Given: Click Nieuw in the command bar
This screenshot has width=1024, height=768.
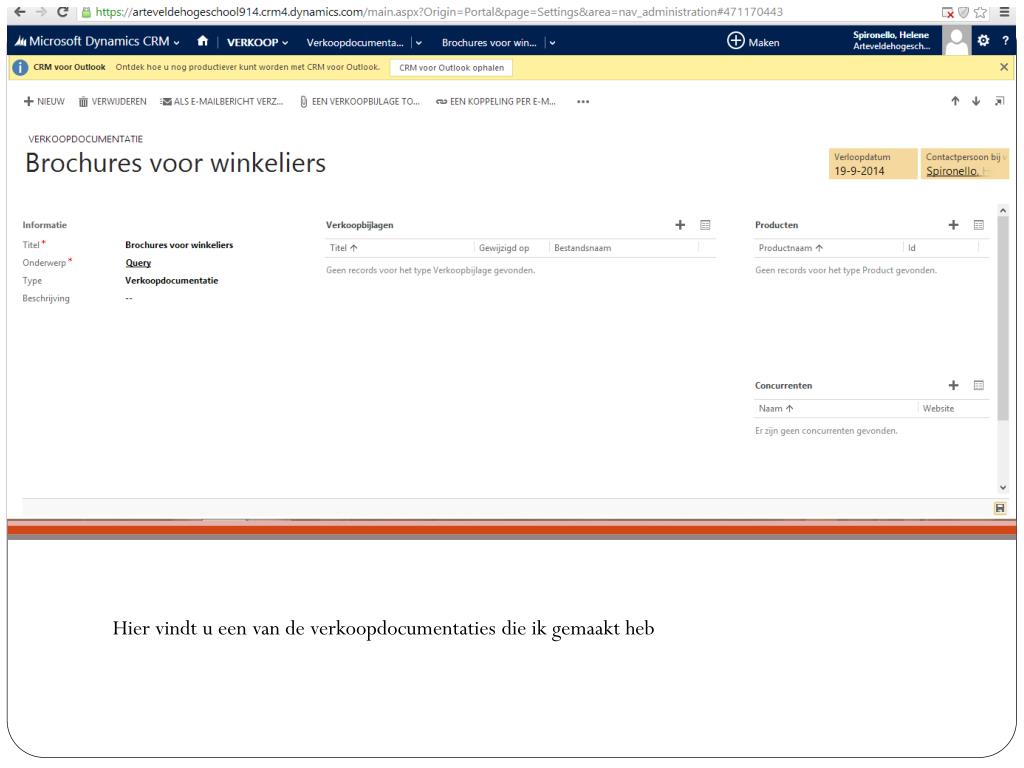Looking at the screenshot, I should pos(45,101).
